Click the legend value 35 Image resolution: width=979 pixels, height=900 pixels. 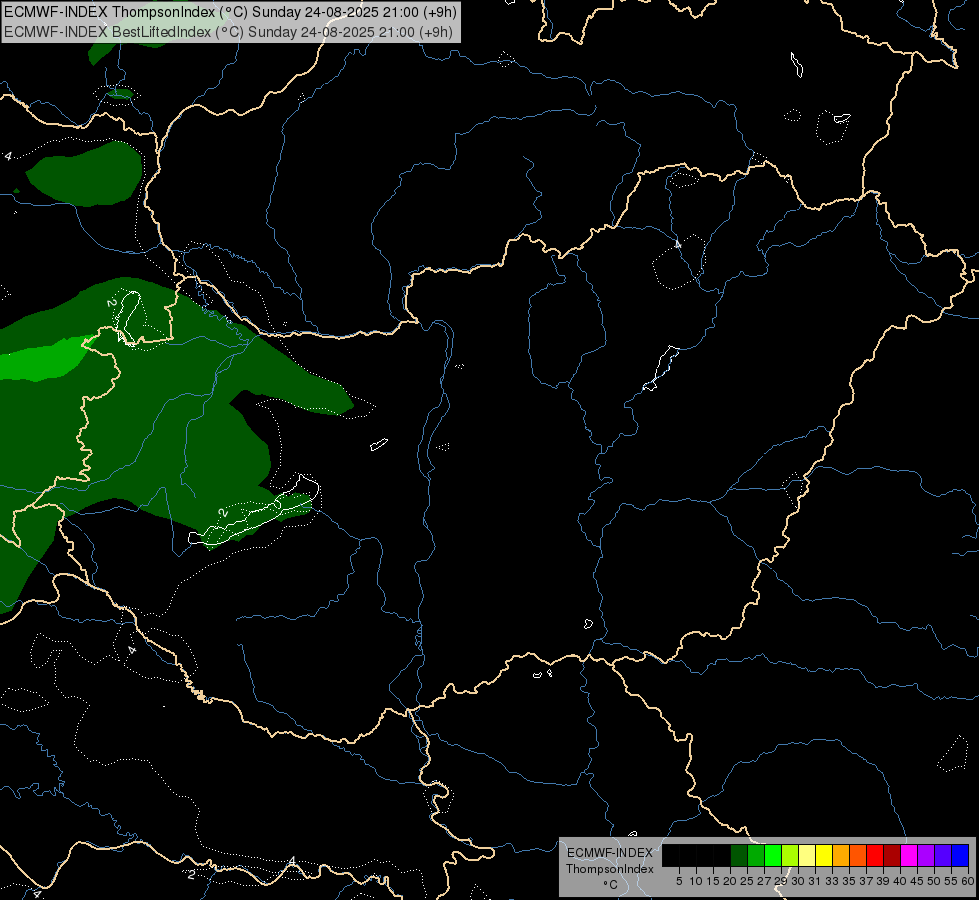849,881
